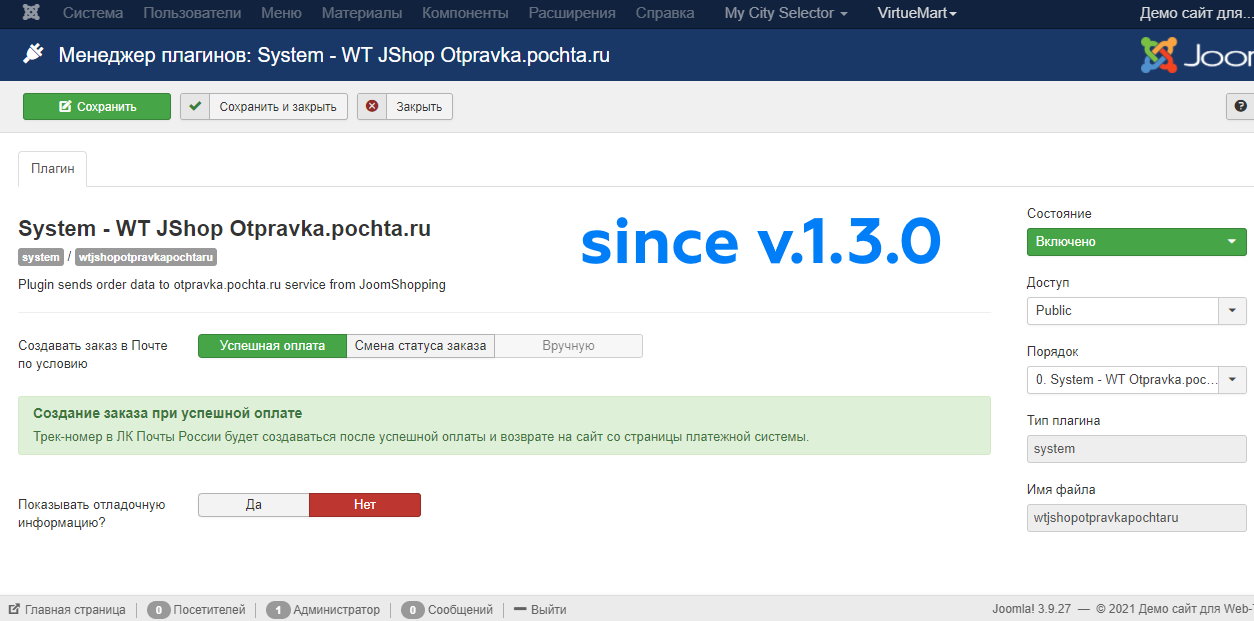1254x621 pixels.
Task: Click the red close icon beside Закрыть
Action: 372,107
